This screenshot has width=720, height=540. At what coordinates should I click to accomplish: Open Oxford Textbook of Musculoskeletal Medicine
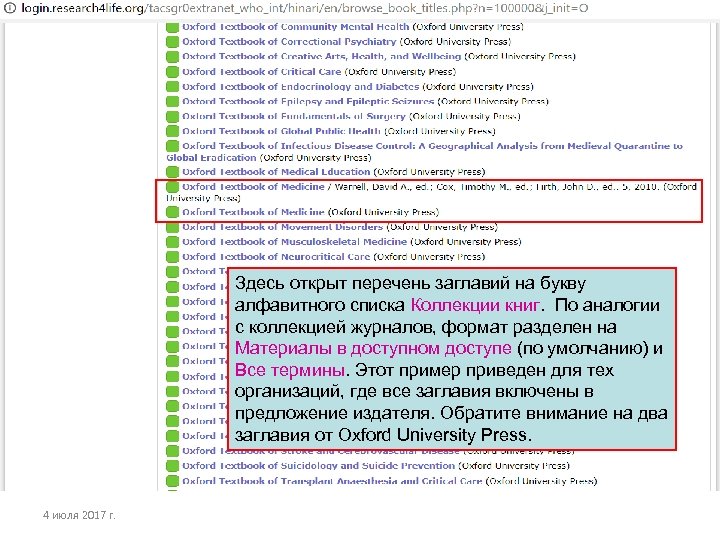pyautogui.click(x=294, y=242)
